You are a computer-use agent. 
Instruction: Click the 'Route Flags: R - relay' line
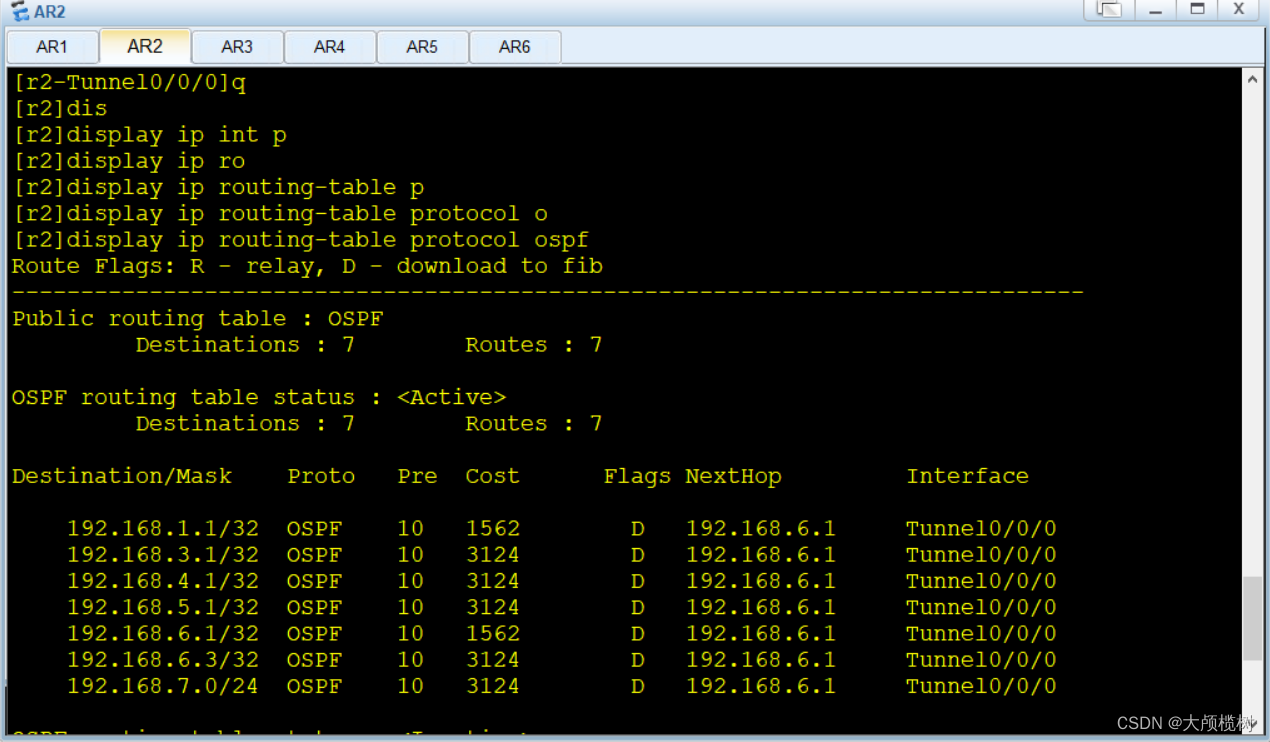(307, 266)
